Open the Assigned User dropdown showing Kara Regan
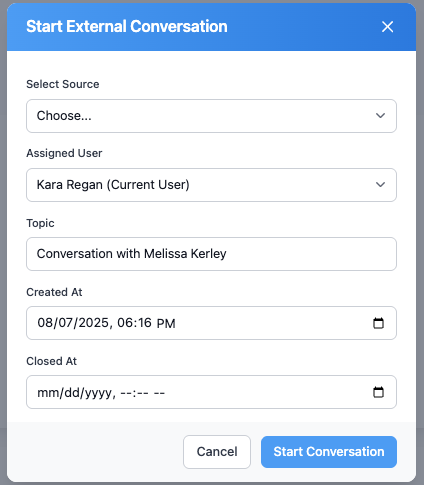This screenshot has height=485, width=424. click(211, 185)
